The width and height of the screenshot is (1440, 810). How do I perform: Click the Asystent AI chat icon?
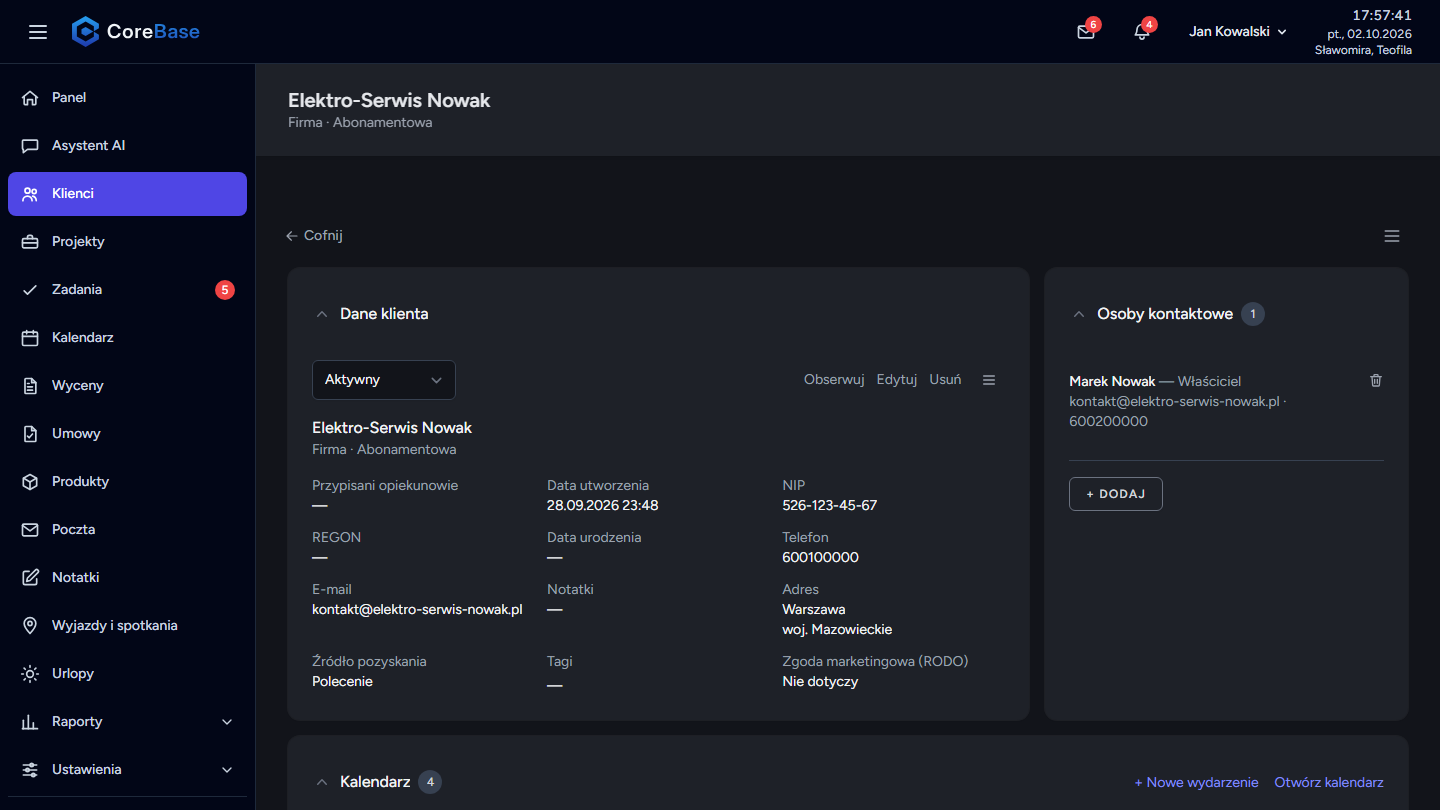pos(30,146)
